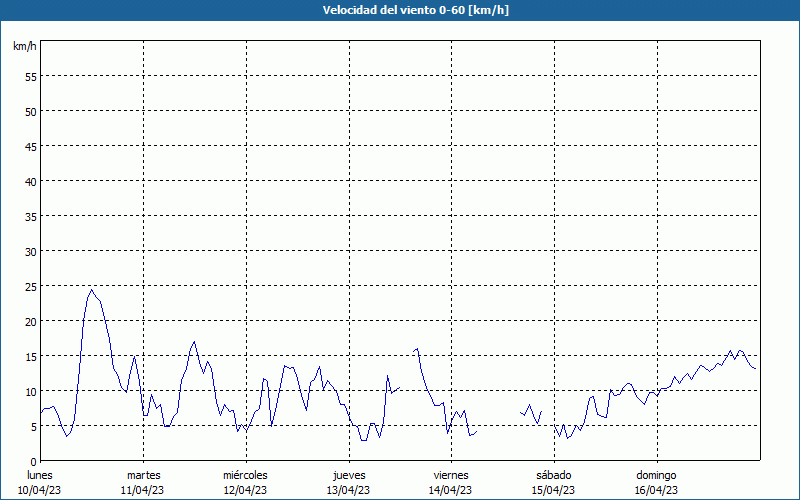Click the 15 value on the y-axis
800x500 pixels.
coord(31,356)
